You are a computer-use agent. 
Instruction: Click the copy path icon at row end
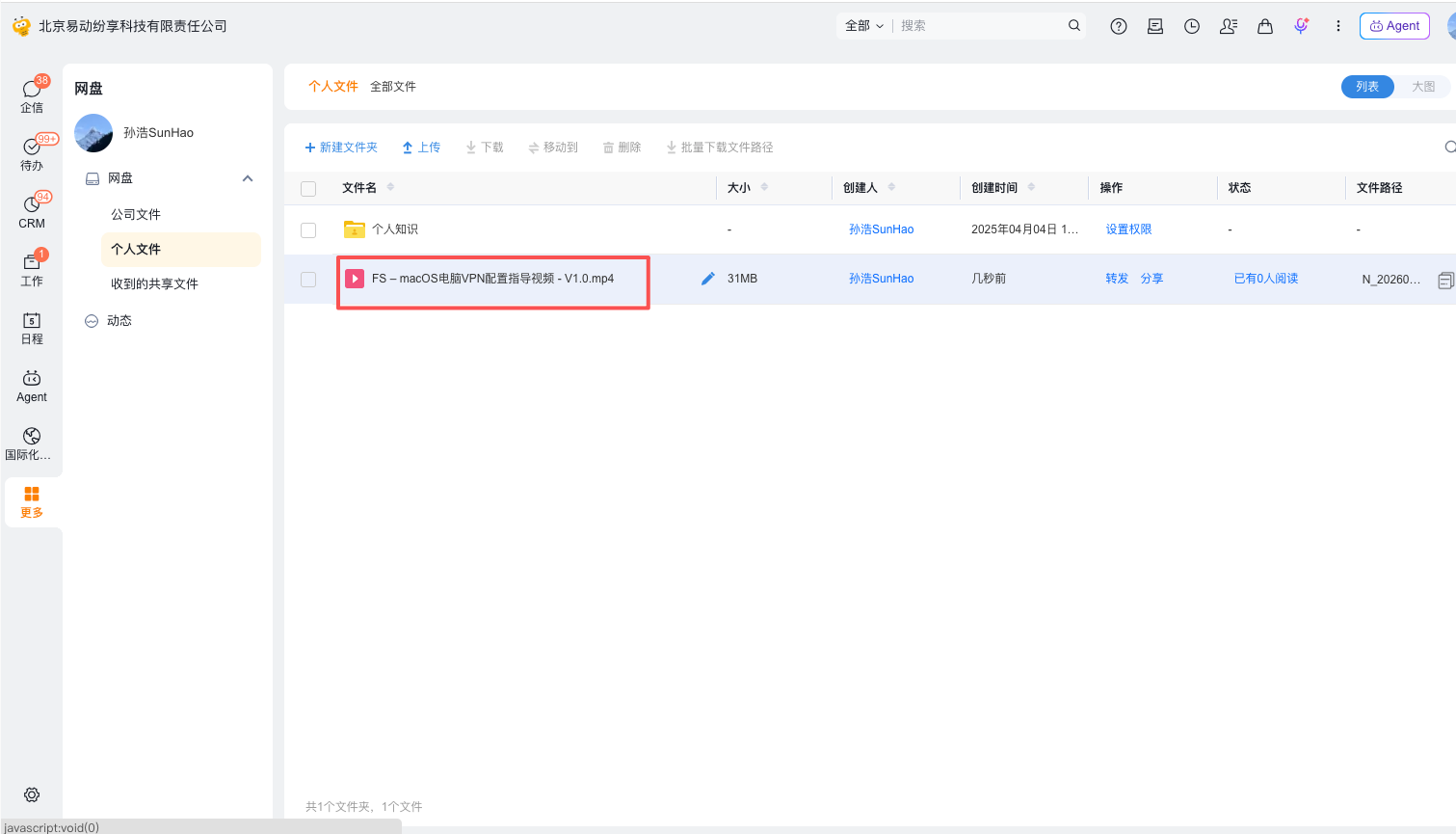pyautogui.click(x=1445, y=281)
